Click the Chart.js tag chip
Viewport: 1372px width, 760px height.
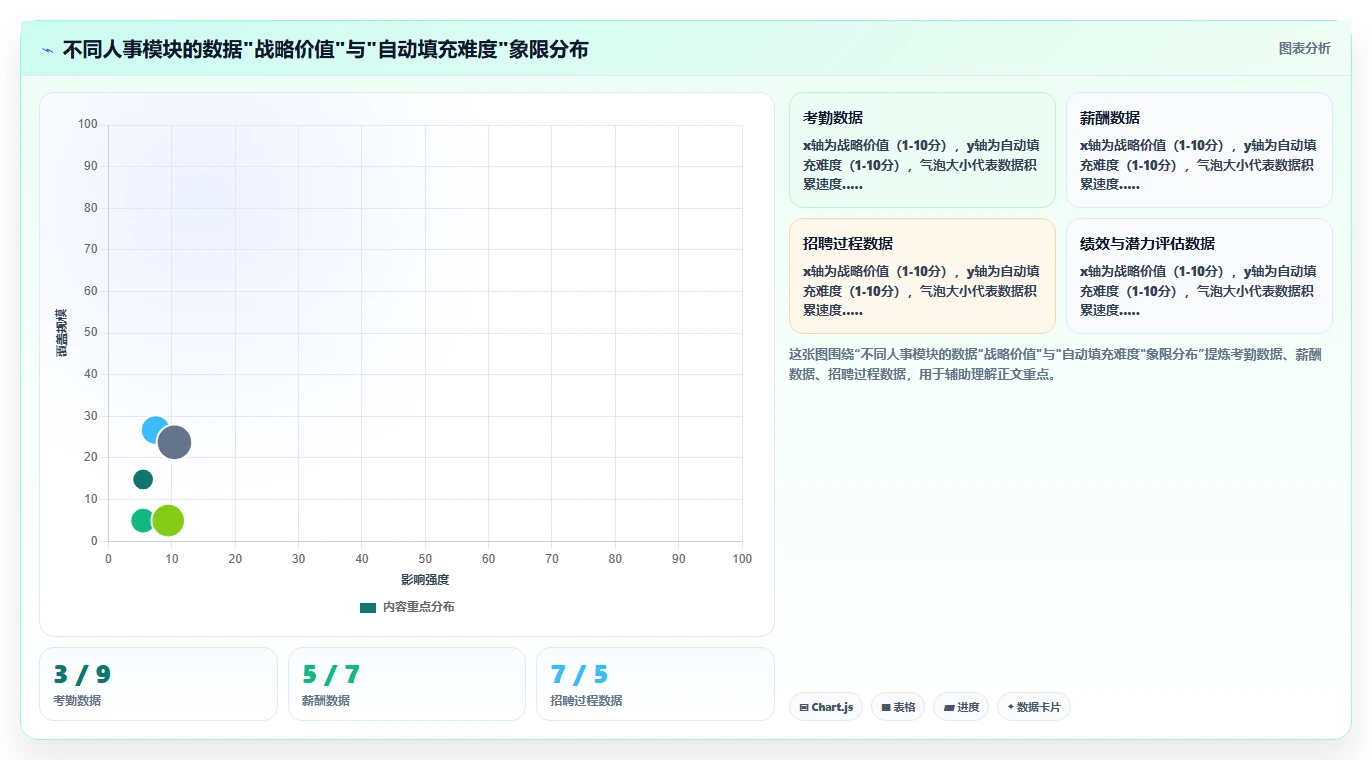point(826,707)
